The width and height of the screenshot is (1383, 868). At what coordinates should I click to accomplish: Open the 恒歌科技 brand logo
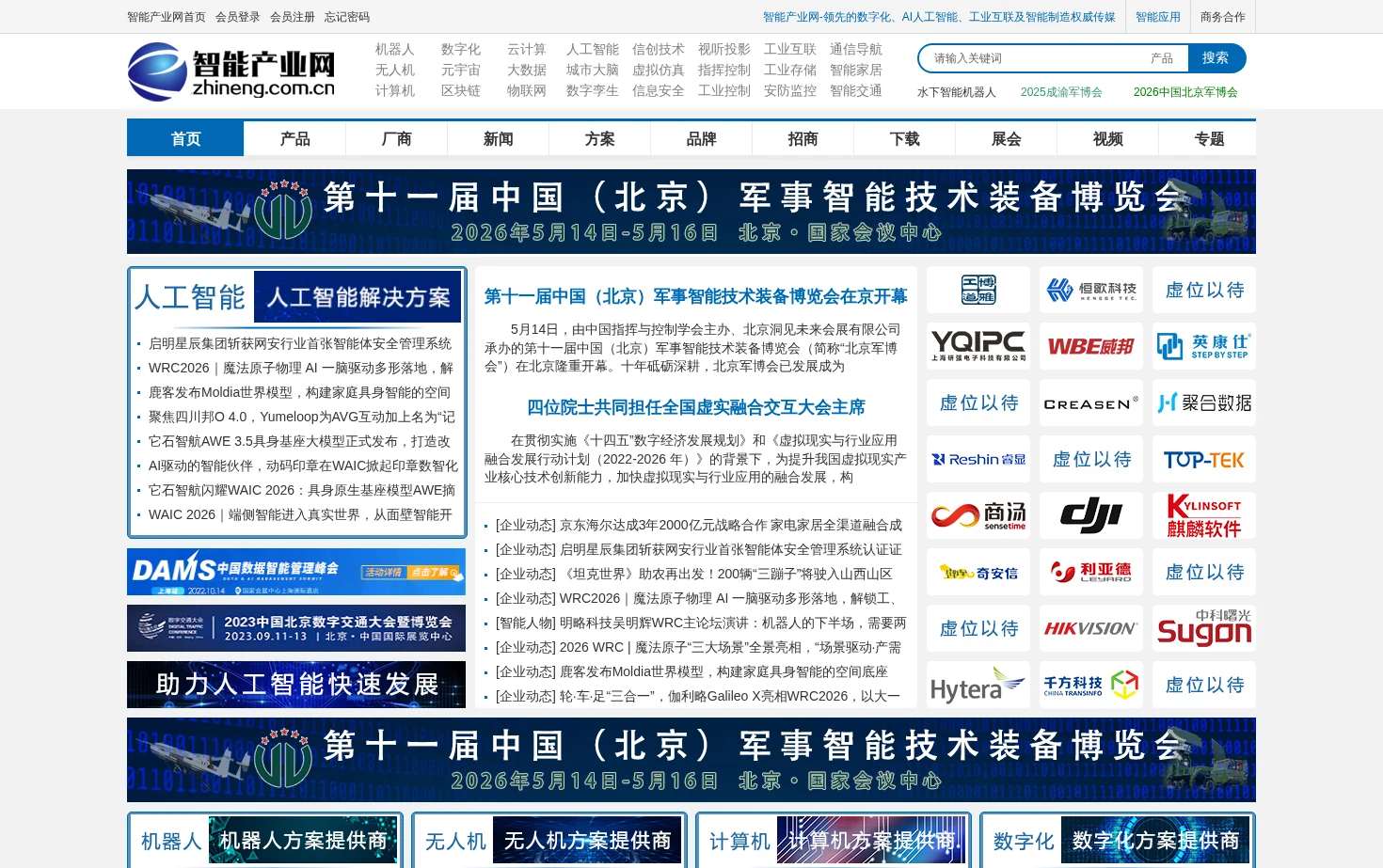coord(1091,290)
